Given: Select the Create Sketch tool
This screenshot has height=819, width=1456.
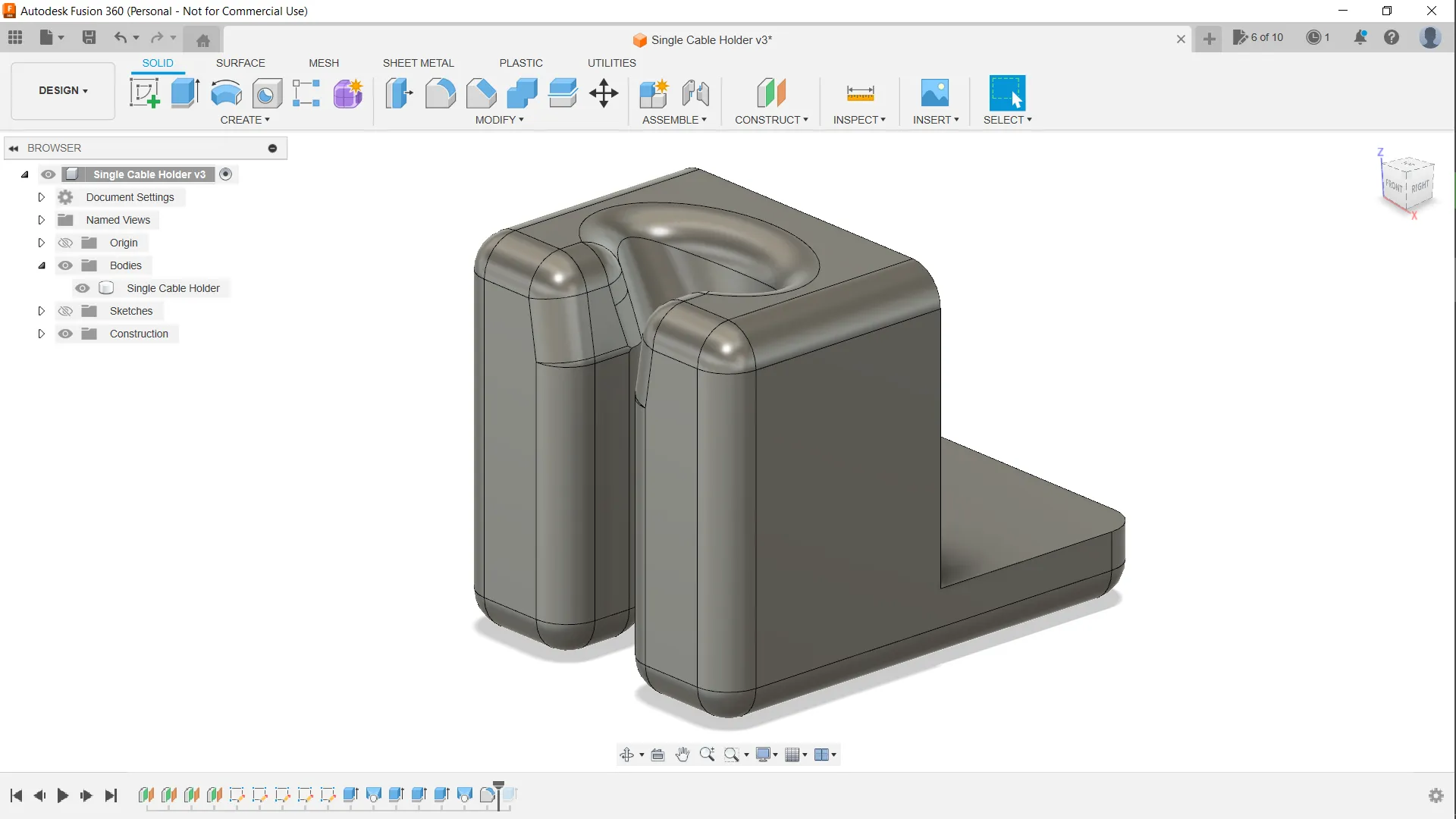Looking at the screenshot, I should [144, 93].
